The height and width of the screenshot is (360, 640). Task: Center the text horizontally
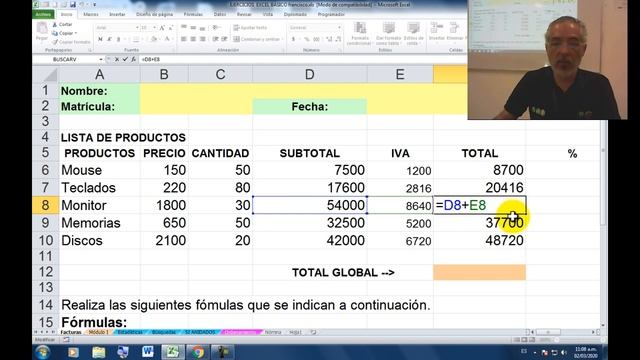193,39
